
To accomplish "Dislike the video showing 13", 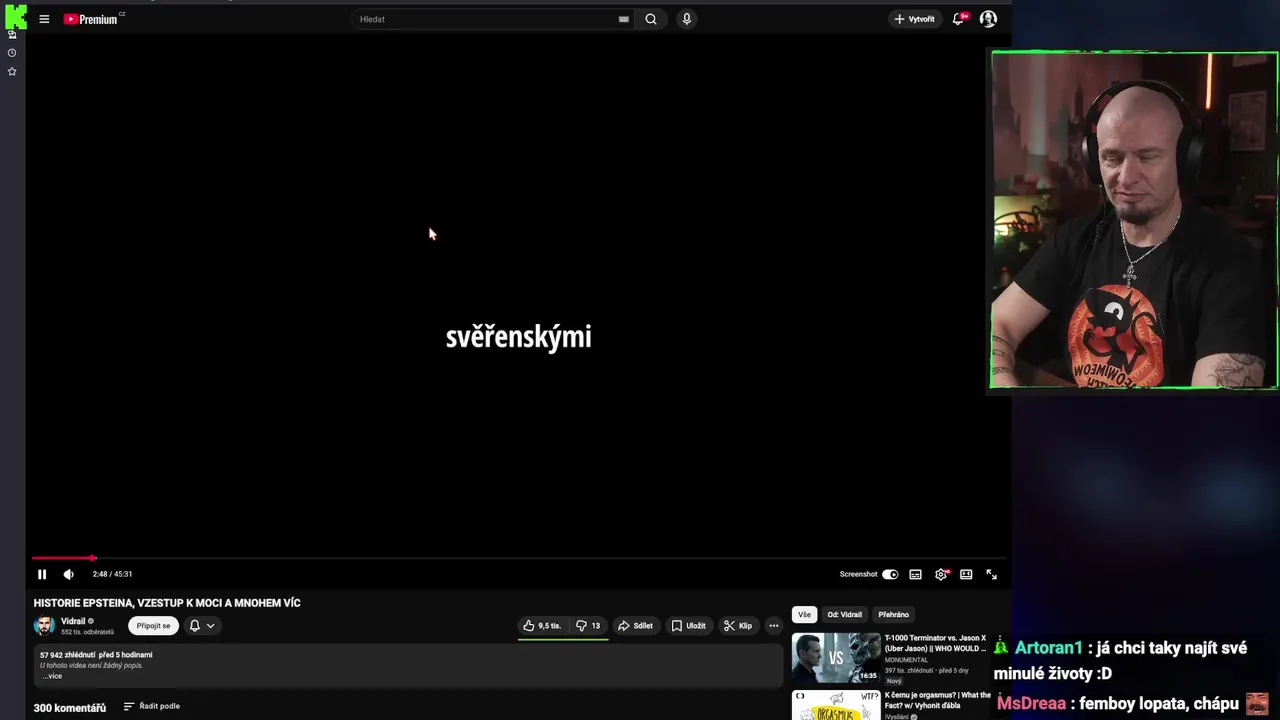I will coord(588,626).
